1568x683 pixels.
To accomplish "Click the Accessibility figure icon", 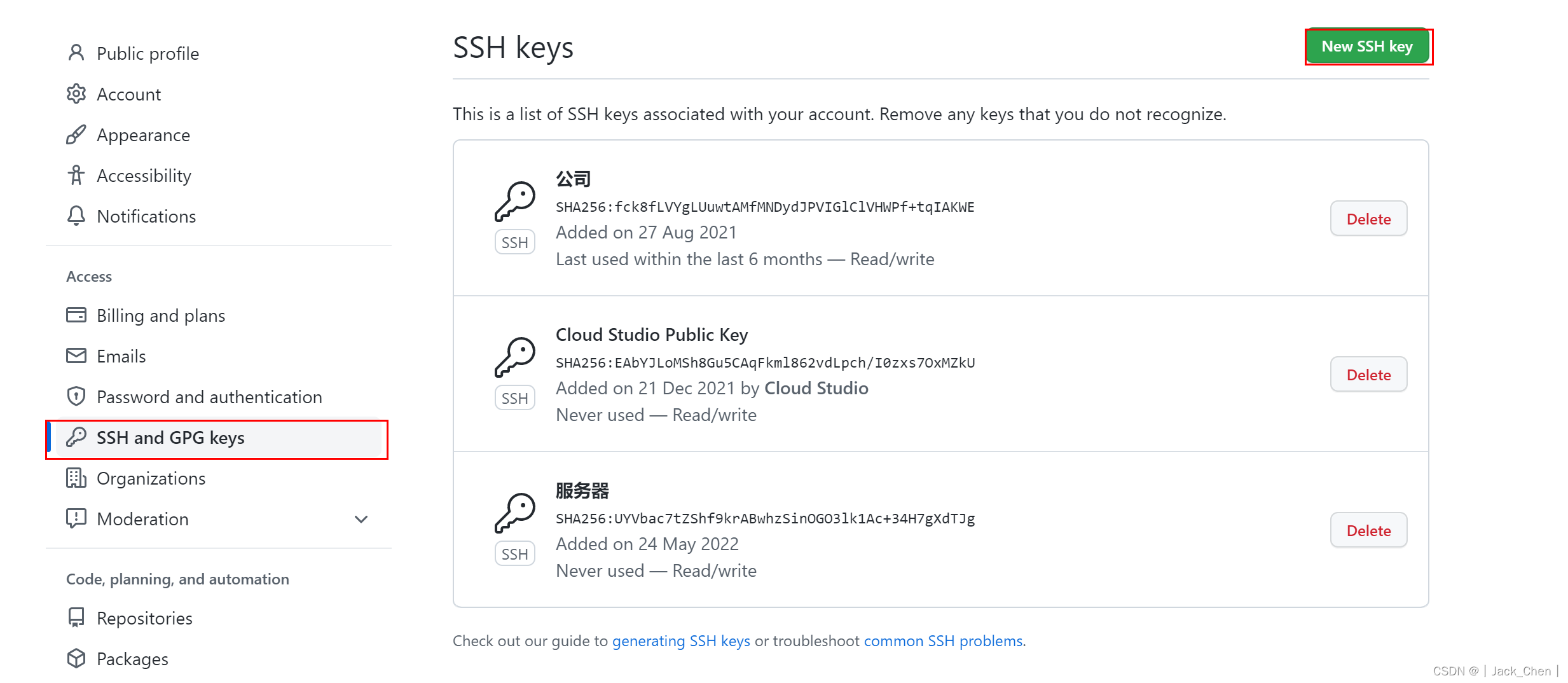I will (x=76, y=175).
